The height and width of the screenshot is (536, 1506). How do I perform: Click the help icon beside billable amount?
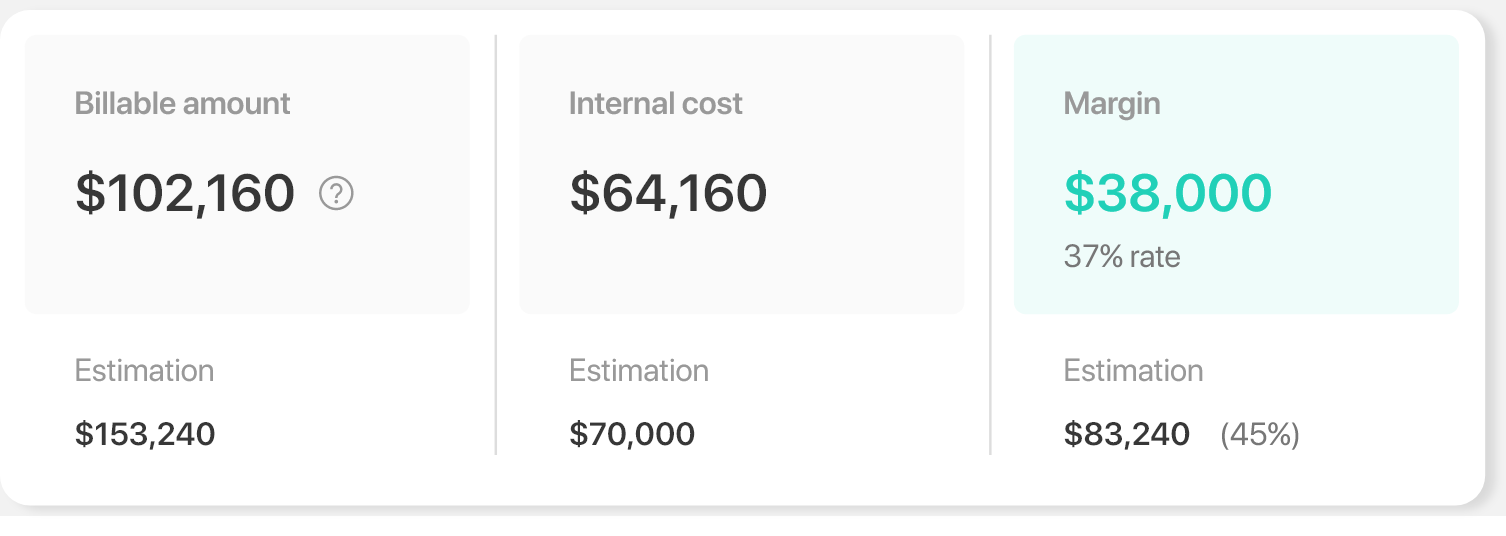336,193
